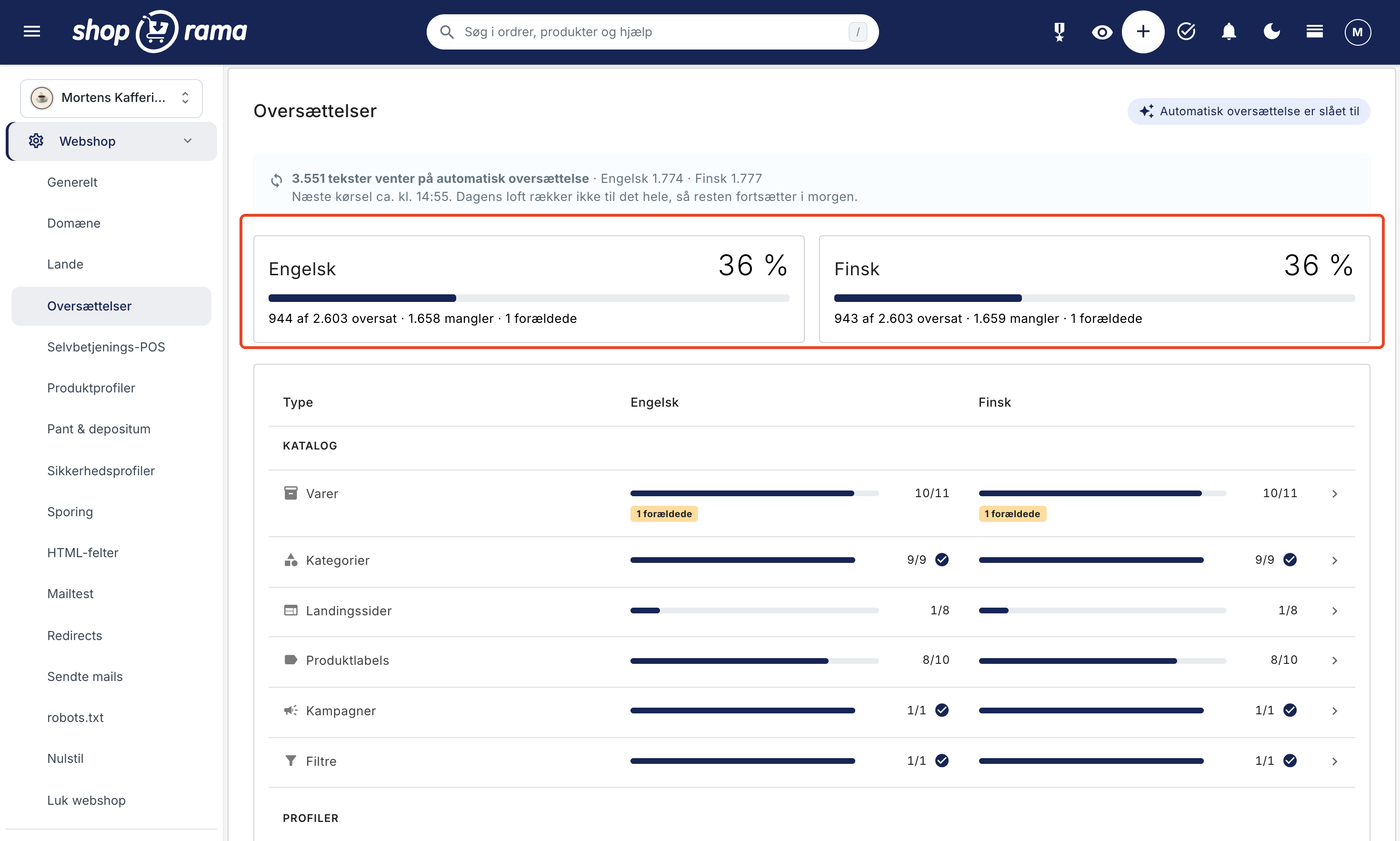Click the Landingssider page icon

pyautogui.click(x=291, y=610)
